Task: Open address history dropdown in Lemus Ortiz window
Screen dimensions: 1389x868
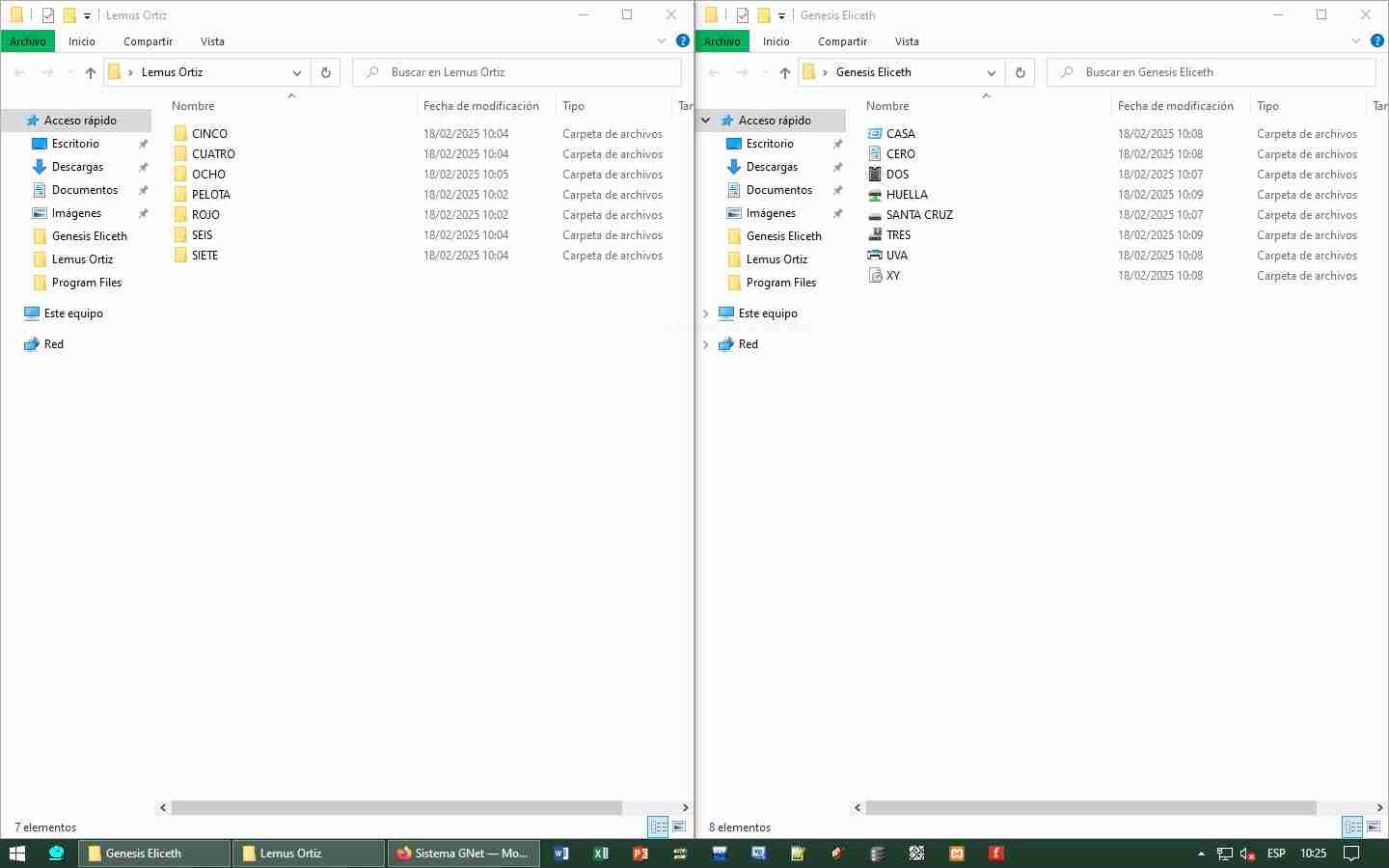Action: 297,72
